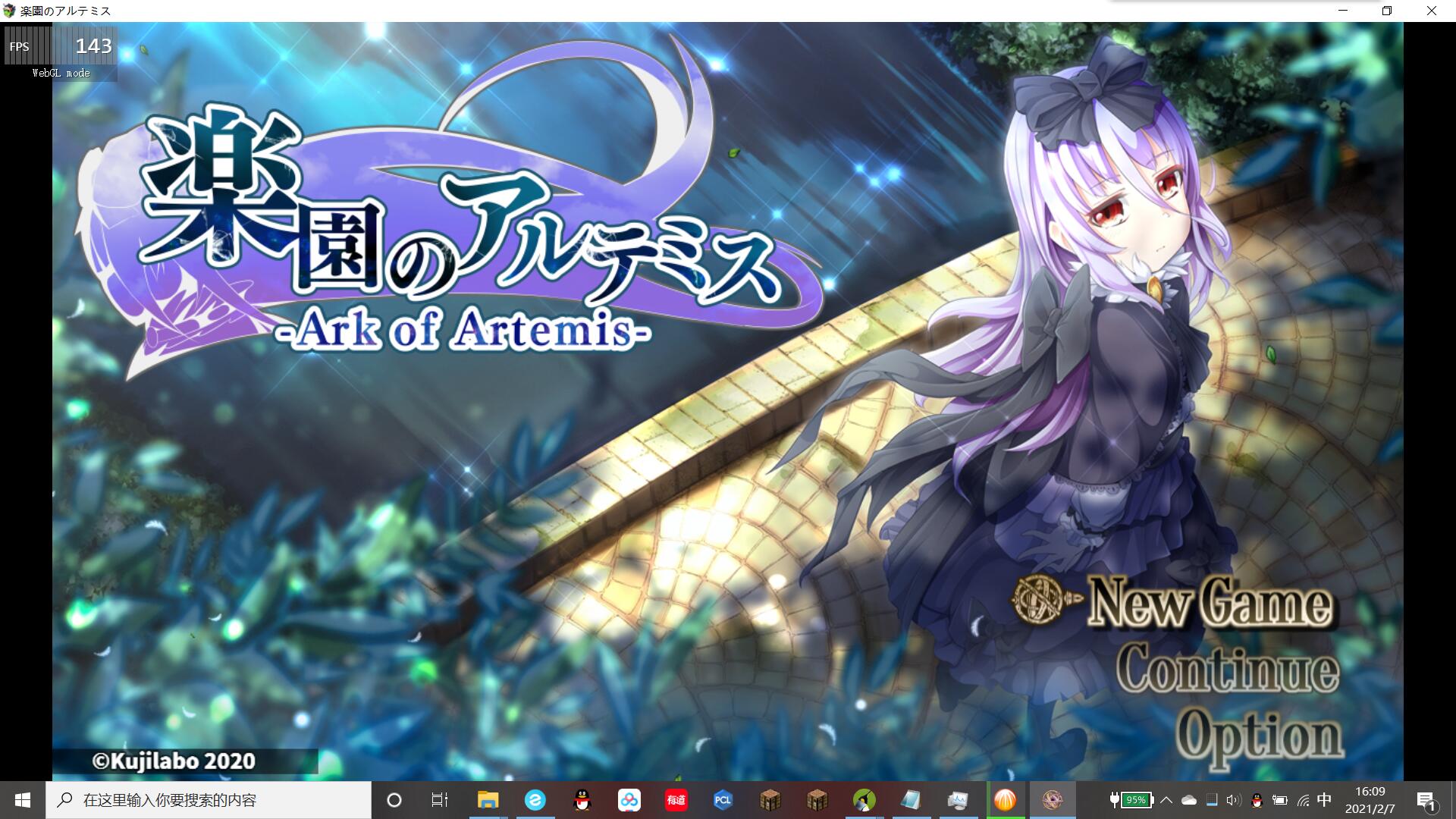Viewport: 1456px width, 819px height.
Task: Open OneDrive cloud tray icon
Action: pos(1189,800)
